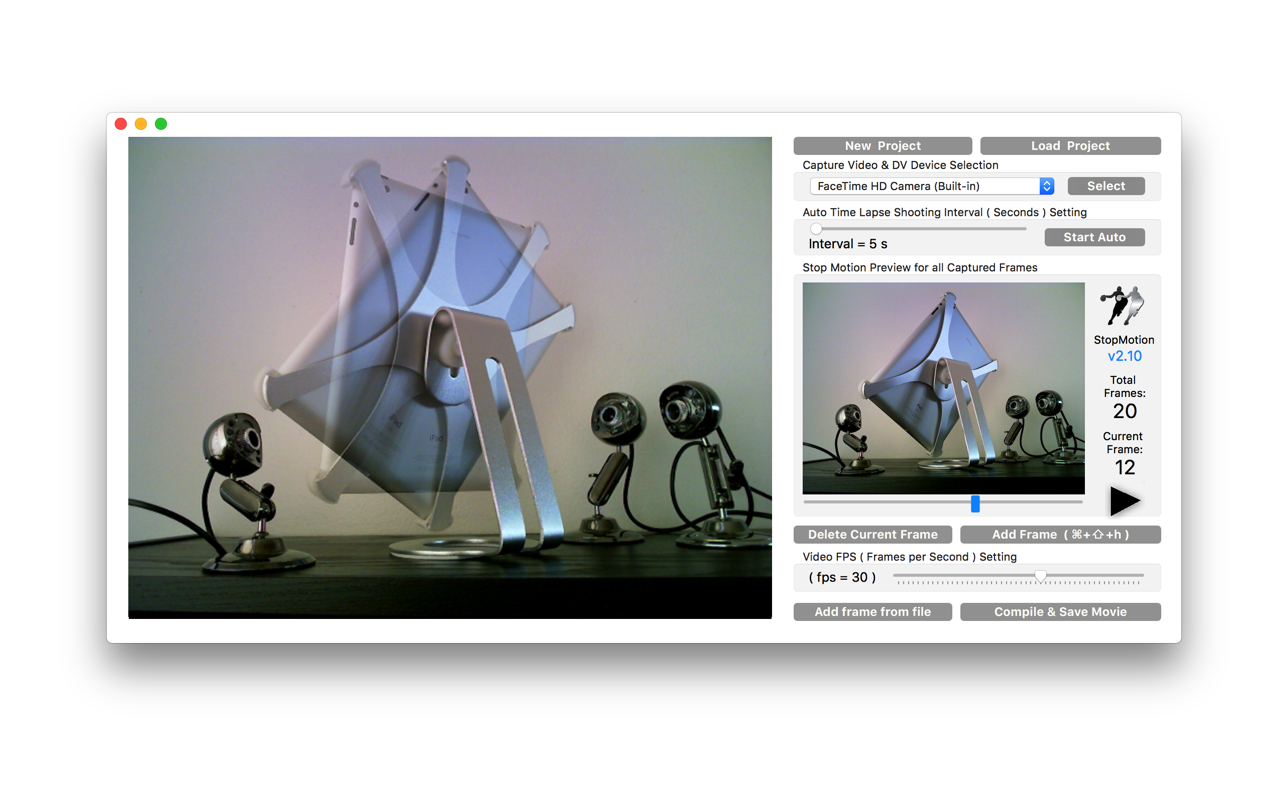
Task: Click 'Capture Video & DV Device Selection' heading
Action: 900,165
